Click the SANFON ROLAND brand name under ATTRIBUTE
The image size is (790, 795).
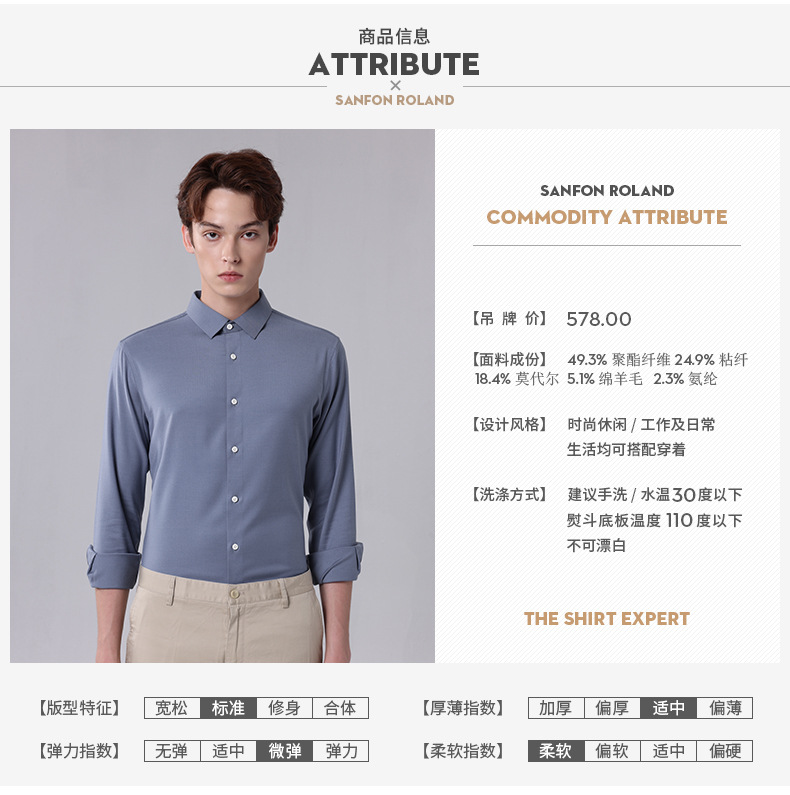(394, 100)
